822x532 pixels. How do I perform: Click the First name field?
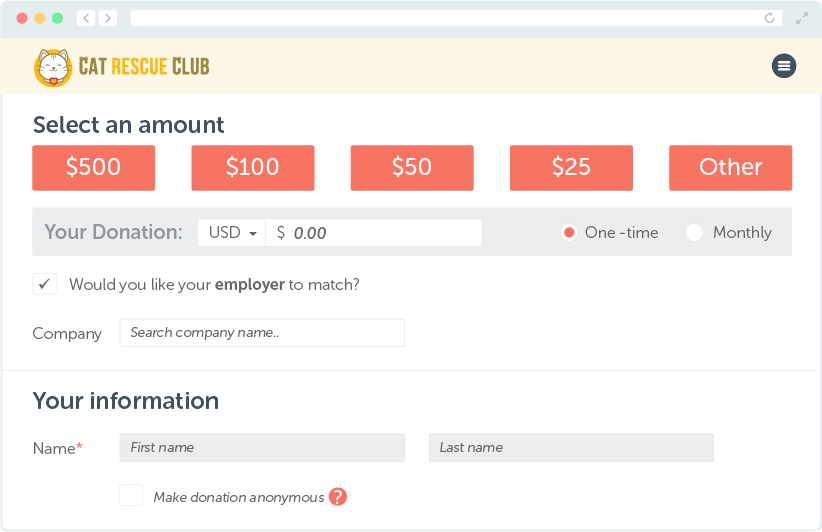[x=262, y=448]
